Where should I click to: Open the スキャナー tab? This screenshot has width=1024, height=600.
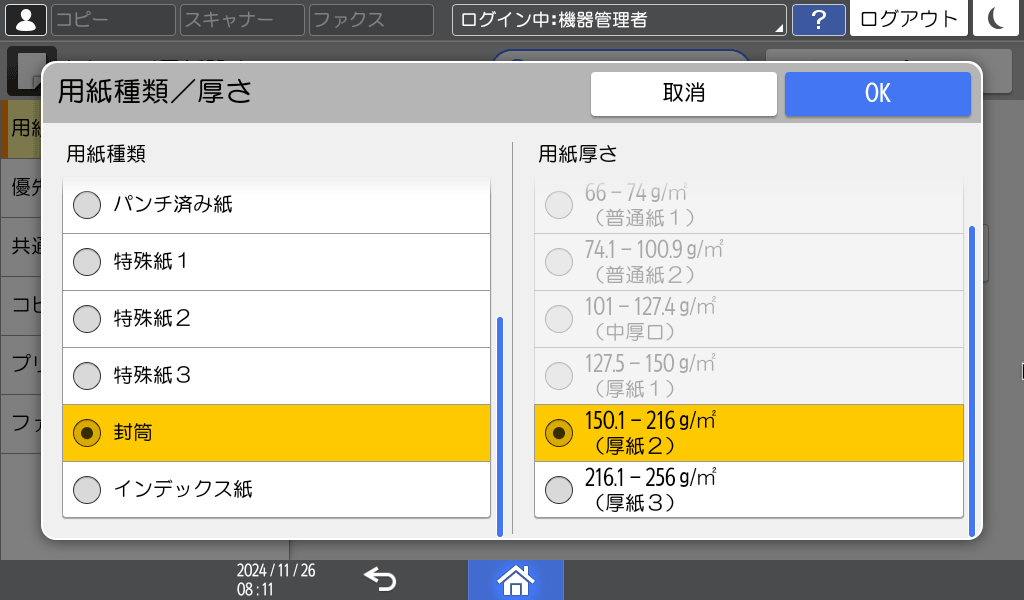[241, 19]
